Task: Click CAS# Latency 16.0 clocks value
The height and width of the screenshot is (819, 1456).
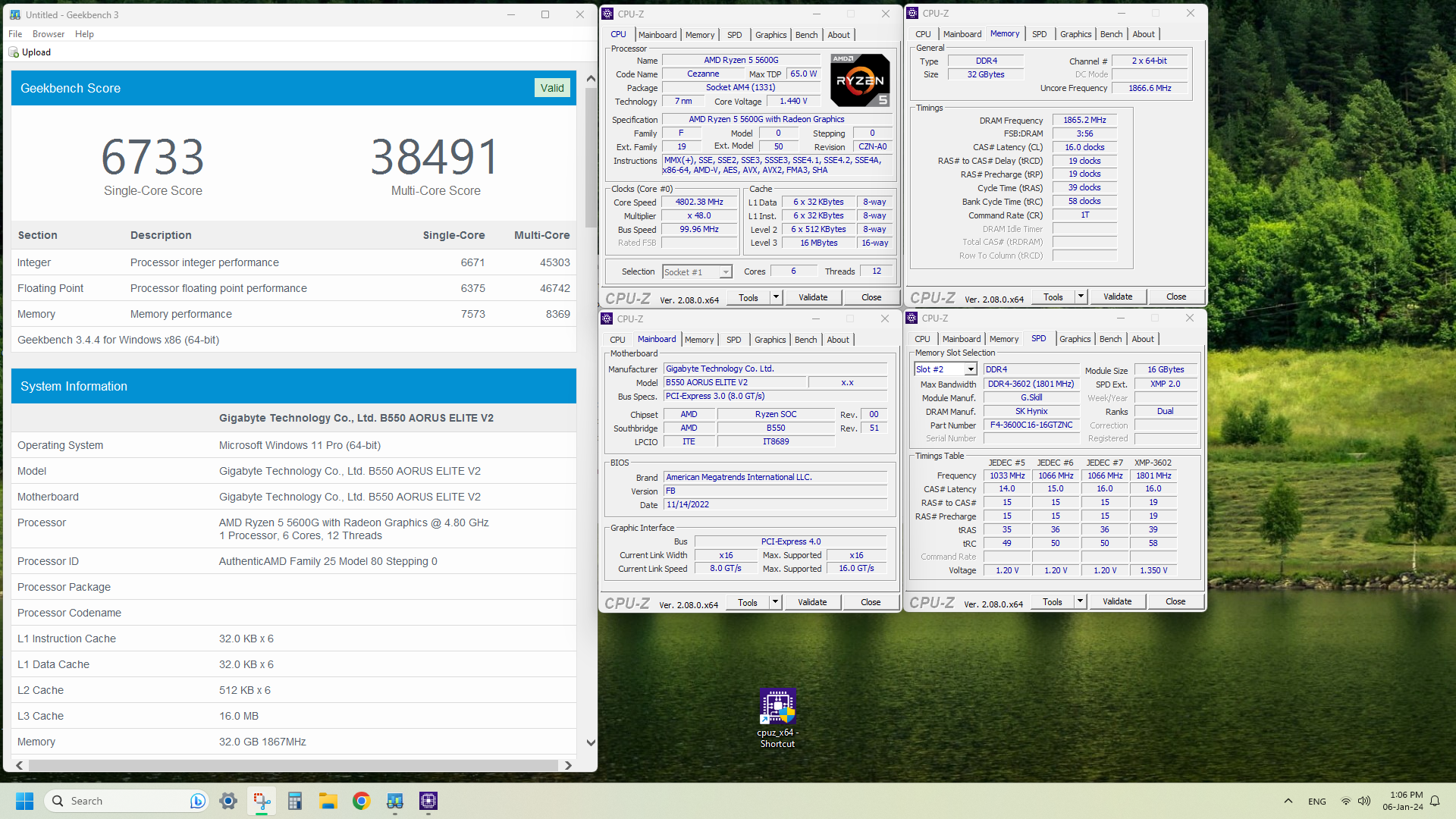Action: click(1084, 147)
